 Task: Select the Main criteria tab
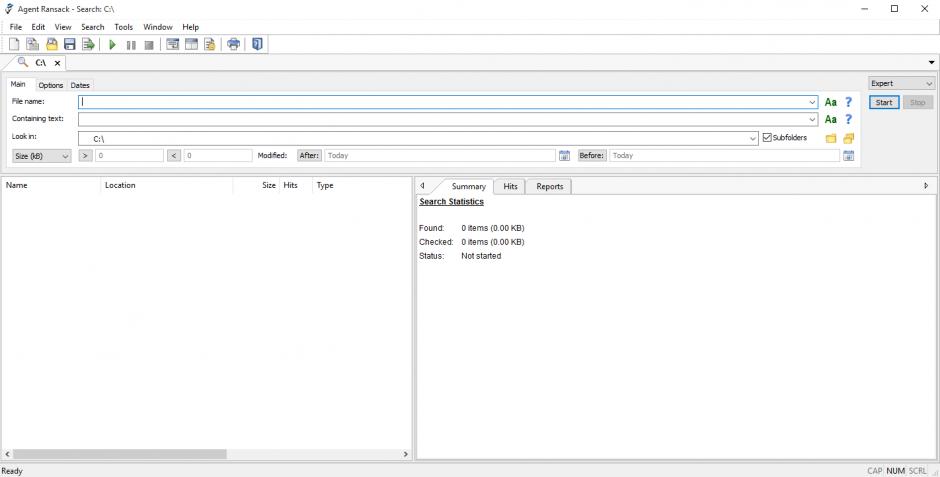pyautogui.click(x=18, y=84)
